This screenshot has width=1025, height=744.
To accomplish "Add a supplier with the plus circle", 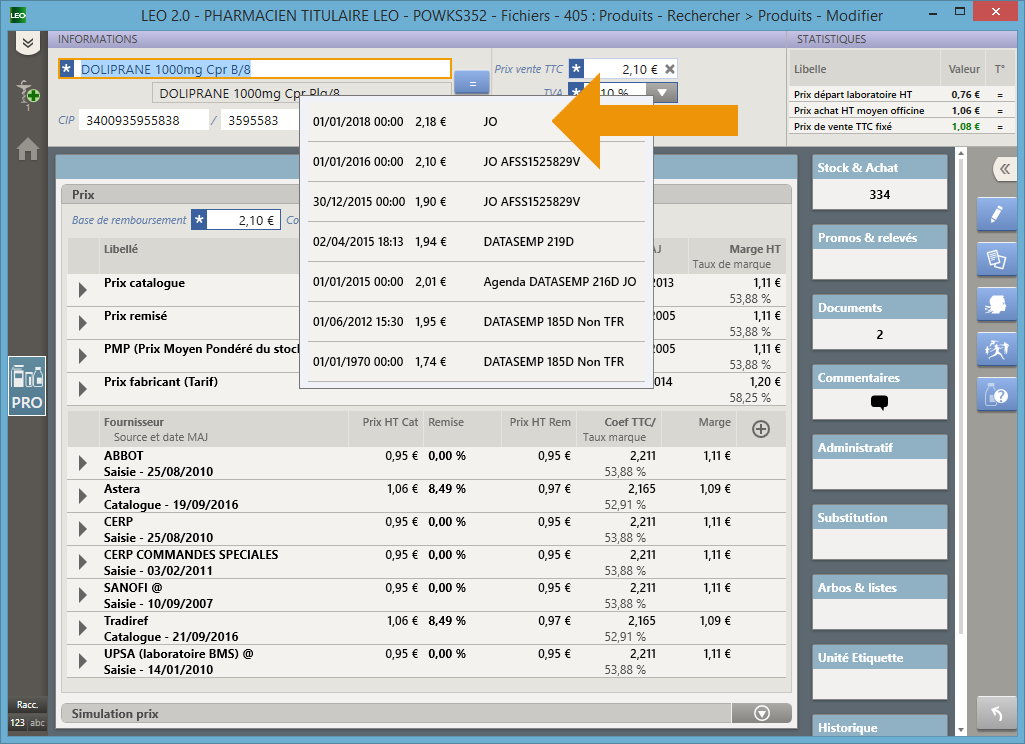I will tap(761, 429).
